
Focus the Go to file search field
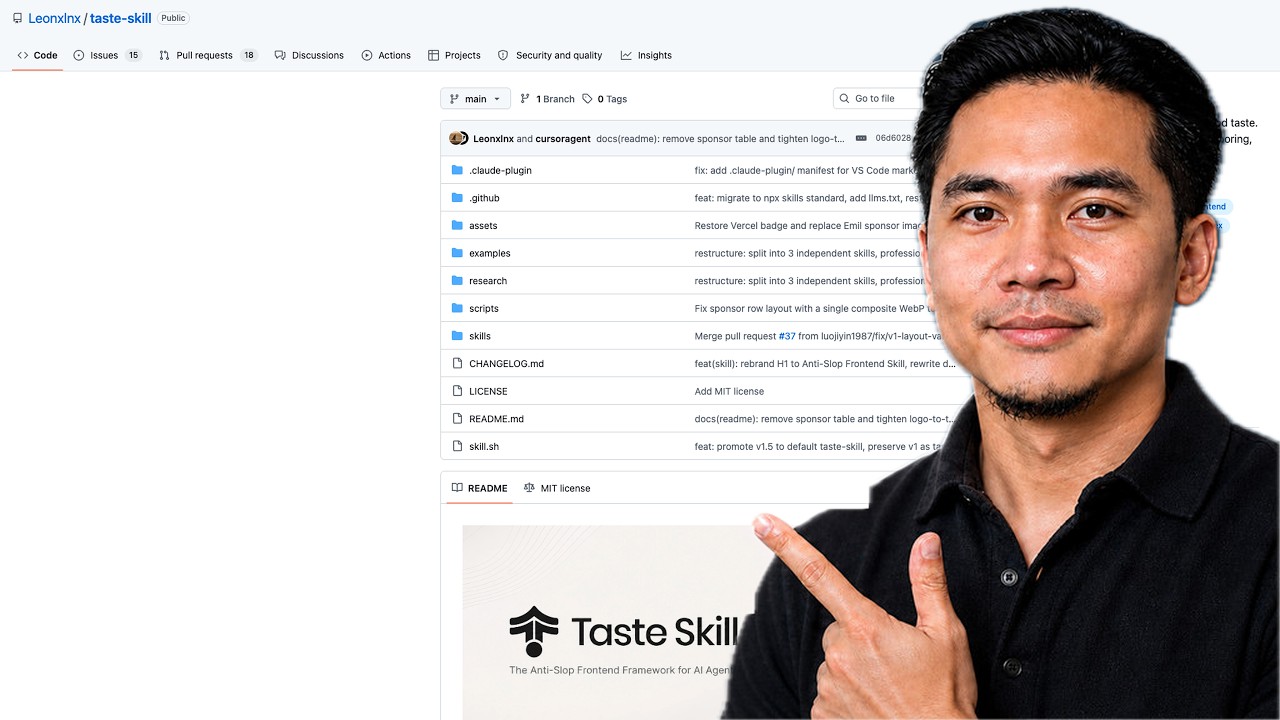[876, 99]
